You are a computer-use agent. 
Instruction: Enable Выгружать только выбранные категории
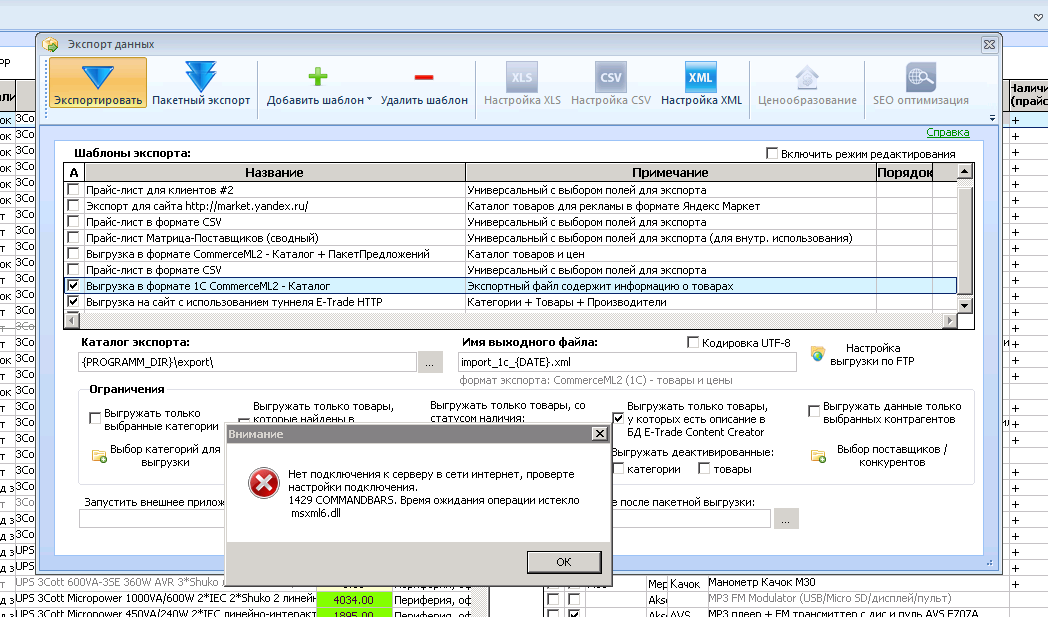[x=95, y=418]
